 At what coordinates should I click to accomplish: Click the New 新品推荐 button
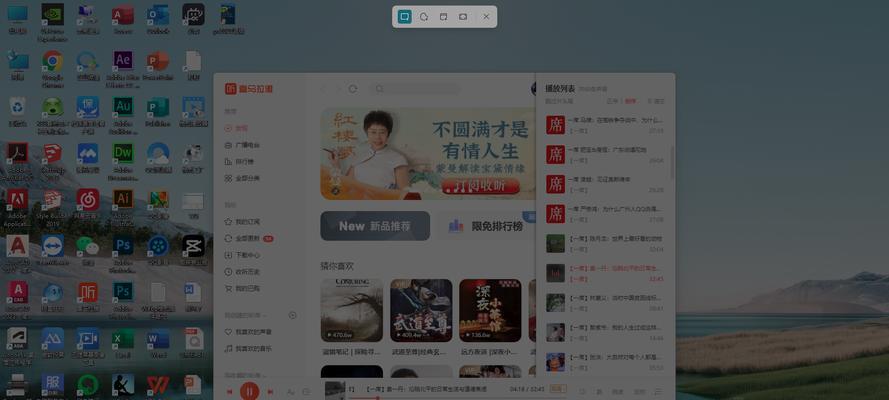[x=375, y=226]
